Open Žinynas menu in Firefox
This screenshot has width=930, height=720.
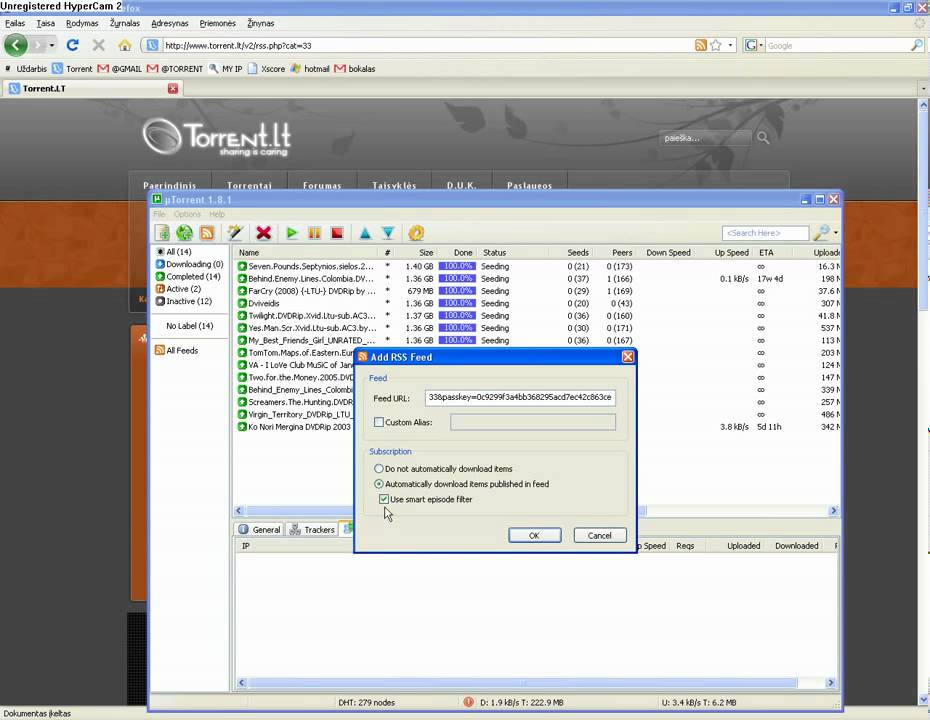coord(261,23)
